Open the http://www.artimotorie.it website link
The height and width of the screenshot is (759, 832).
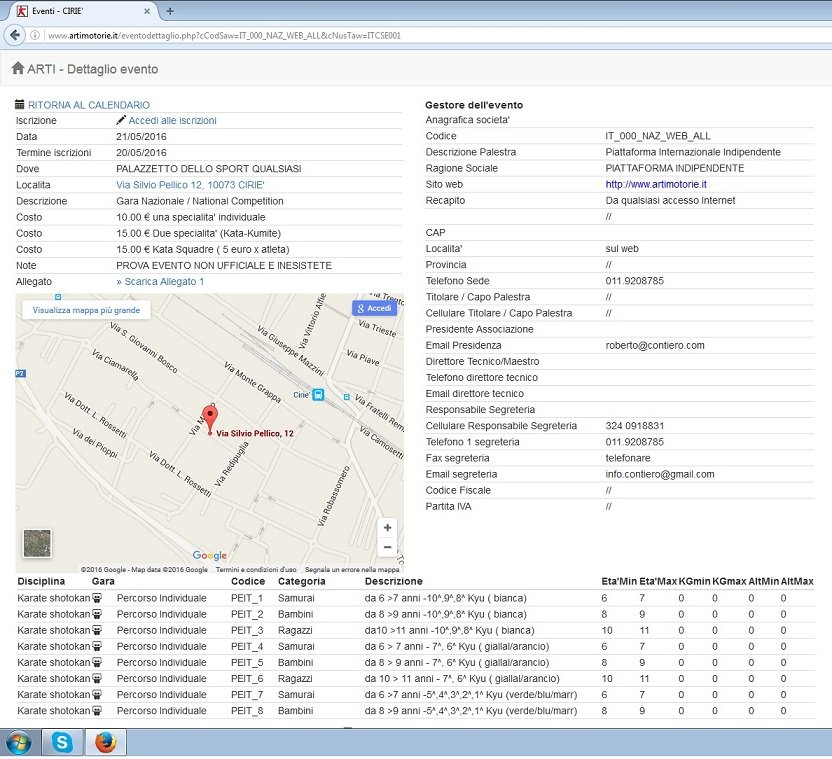pos(656,185)
